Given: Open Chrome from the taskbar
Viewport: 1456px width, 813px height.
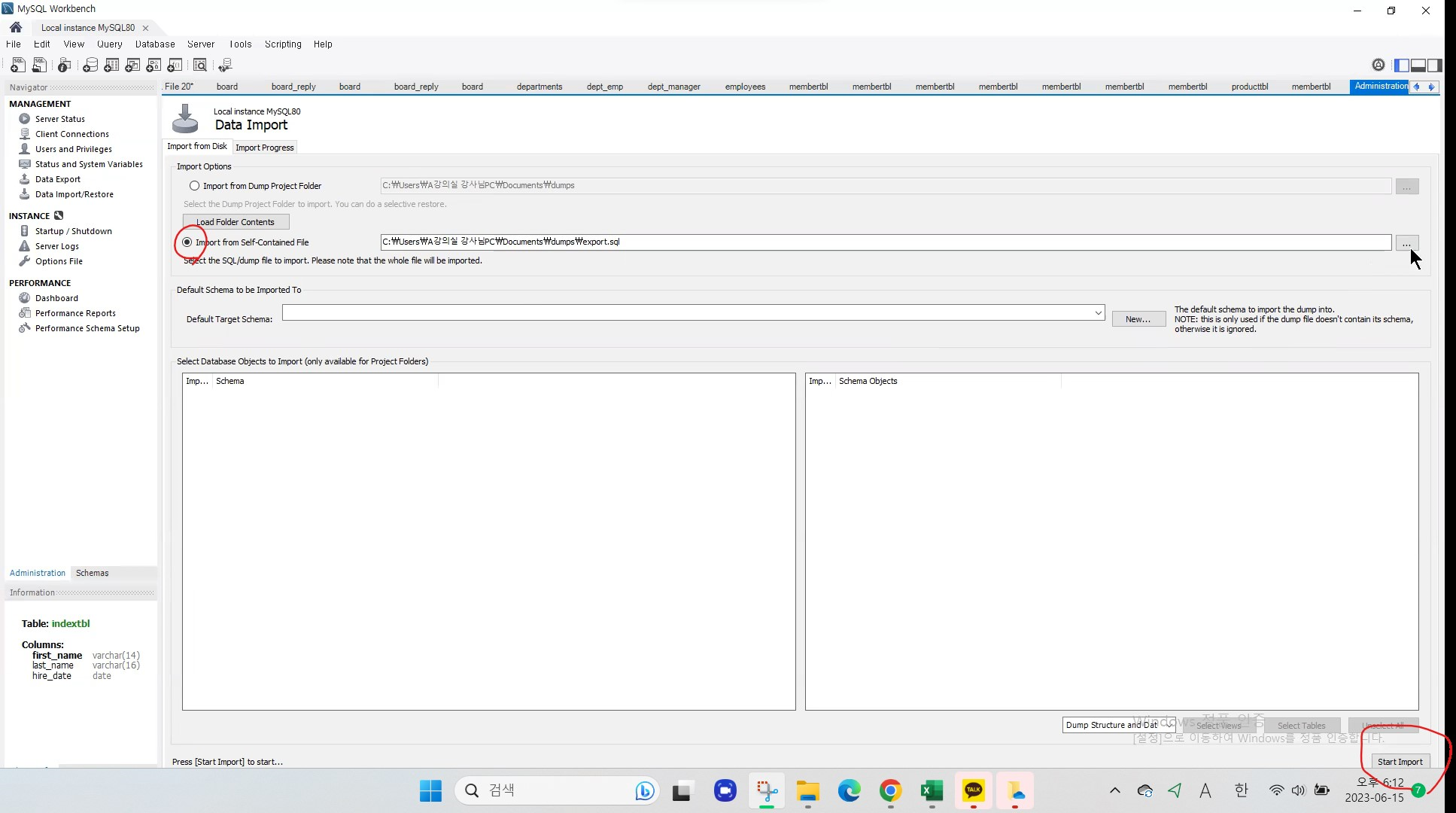Looking at the screenshot, I should [890, 790].
